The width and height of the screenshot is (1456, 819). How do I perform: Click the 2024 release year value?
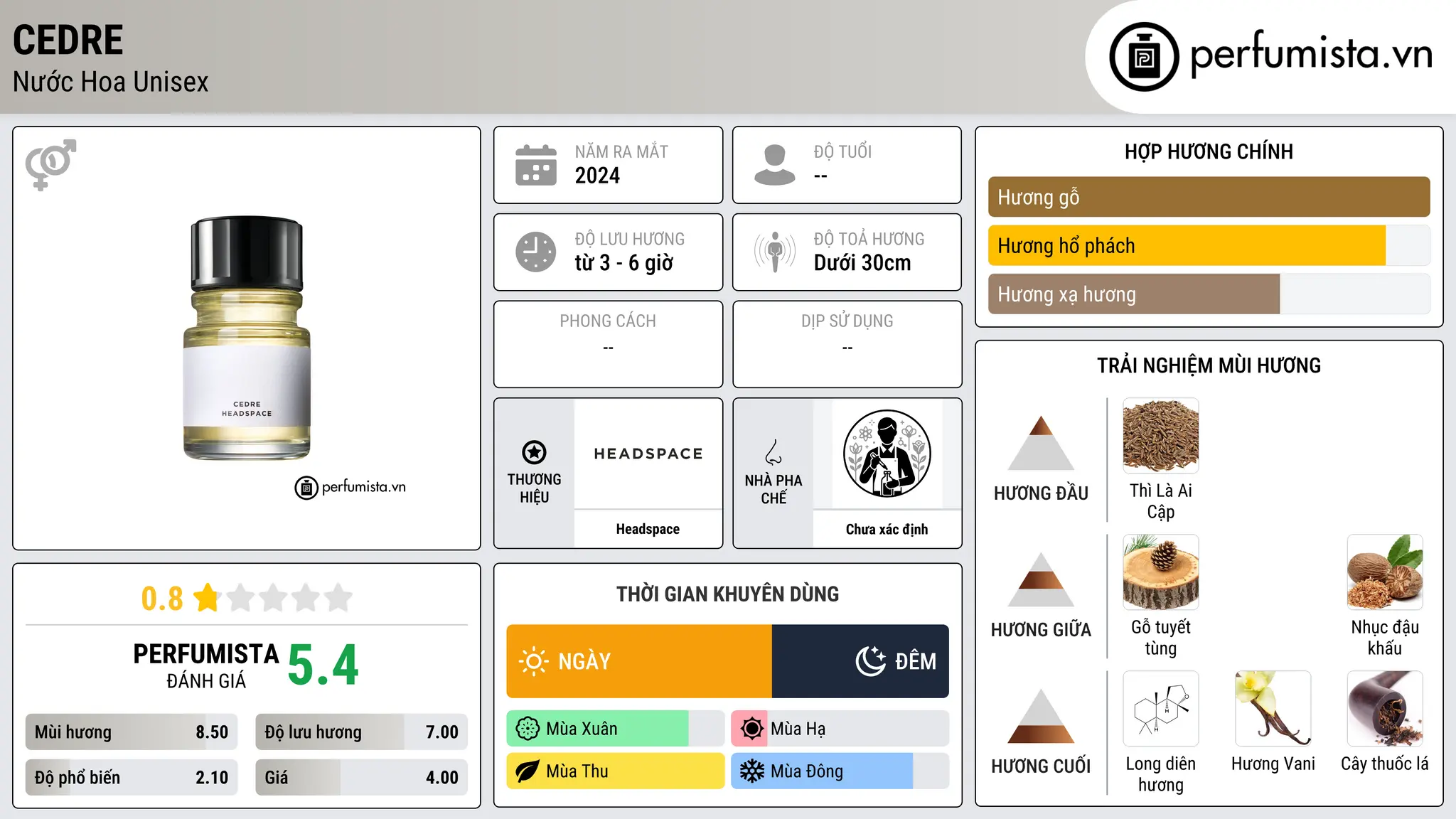(x=597, y=176)
